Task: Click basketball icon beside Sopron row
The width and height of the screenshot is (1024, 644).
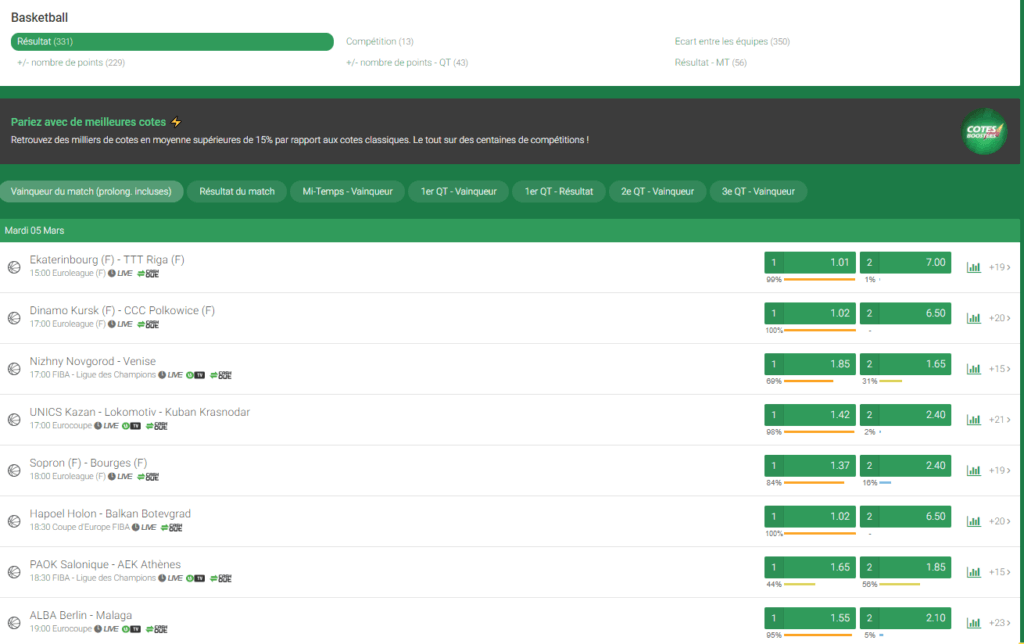Action: [14, 470]
